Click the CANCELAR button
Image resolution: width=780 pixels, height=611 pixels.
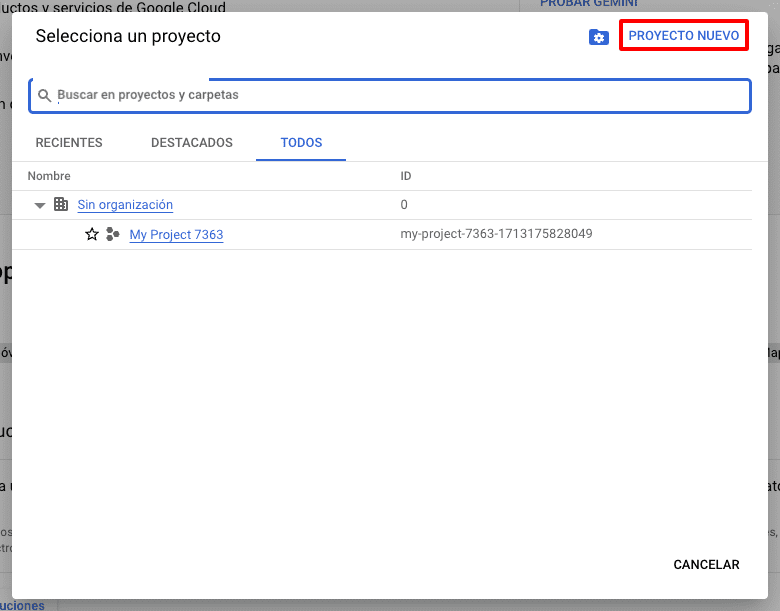[x=706, y=565]
